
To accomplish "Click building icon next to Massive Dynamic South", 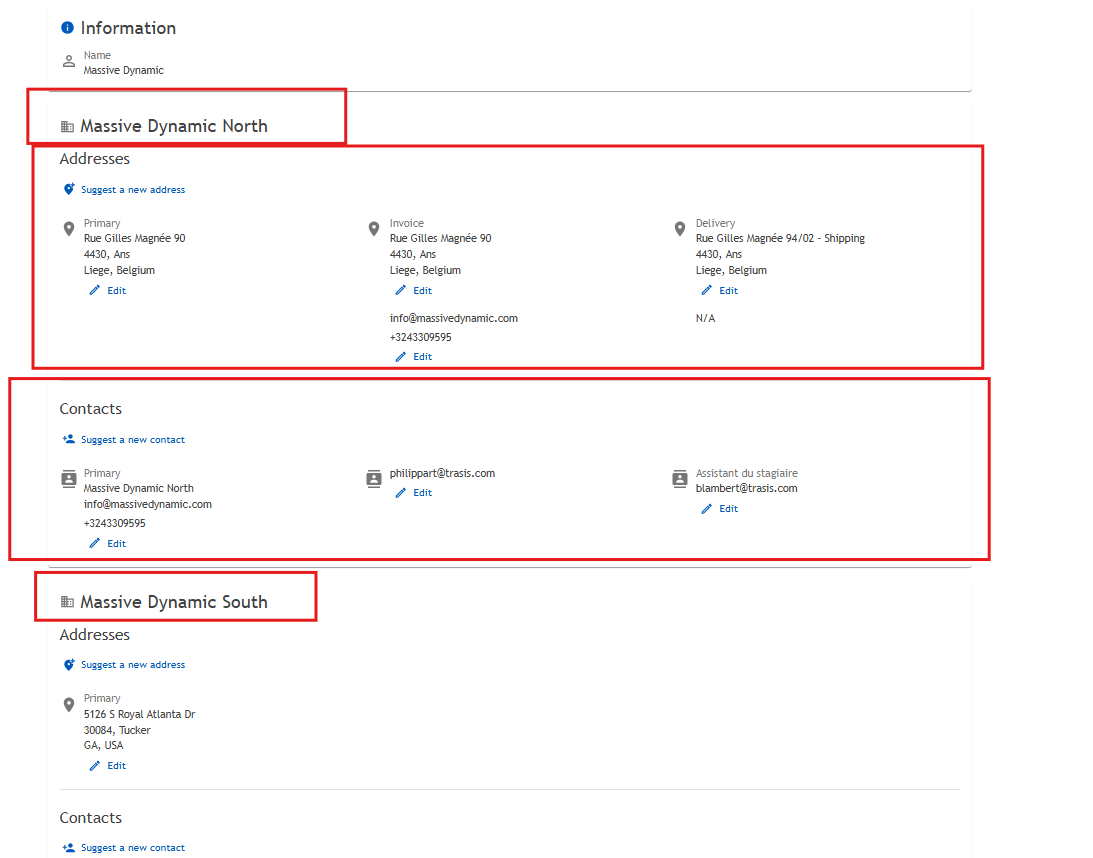I will 67,602.
